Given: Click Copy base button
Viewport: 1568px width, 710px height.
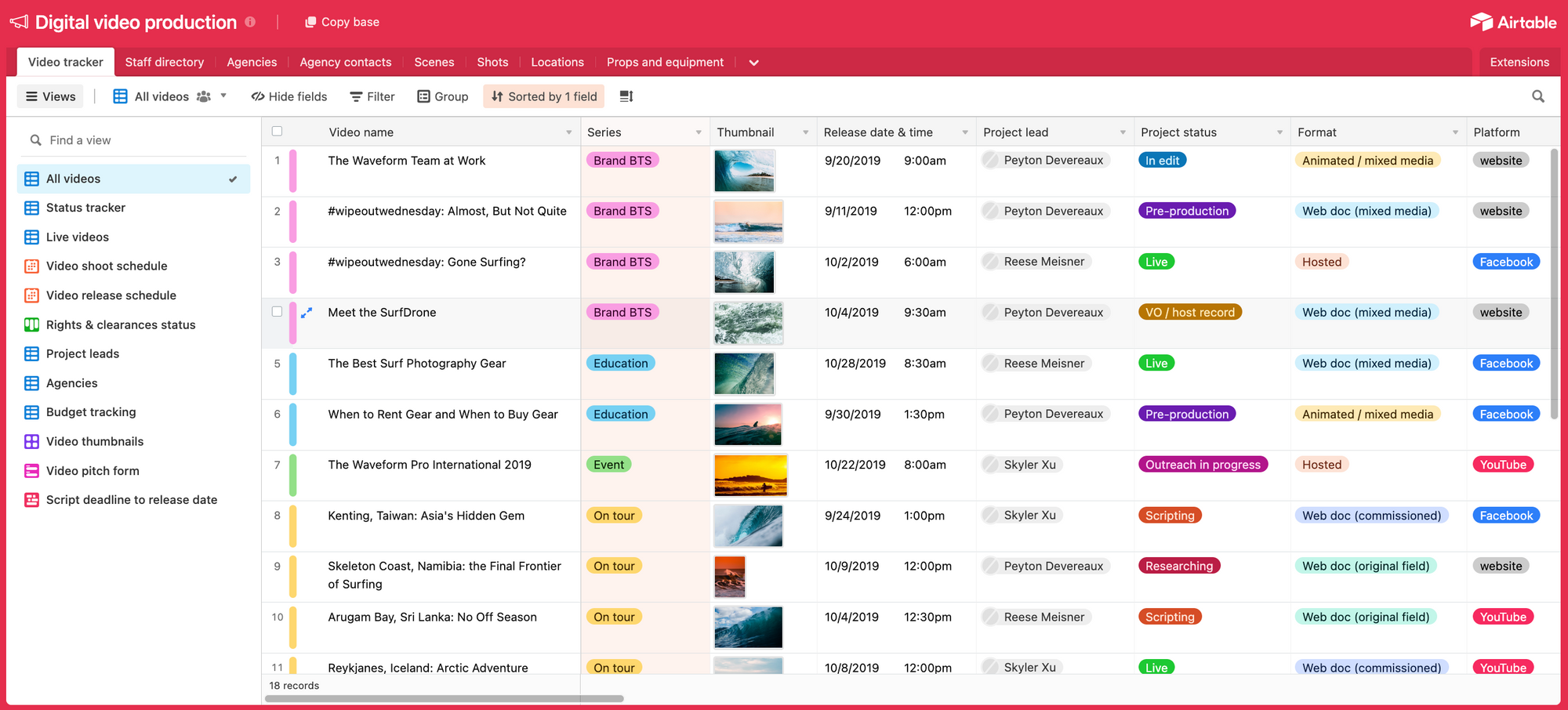Looking at the screenshot, I should click(x=342, y=22).
